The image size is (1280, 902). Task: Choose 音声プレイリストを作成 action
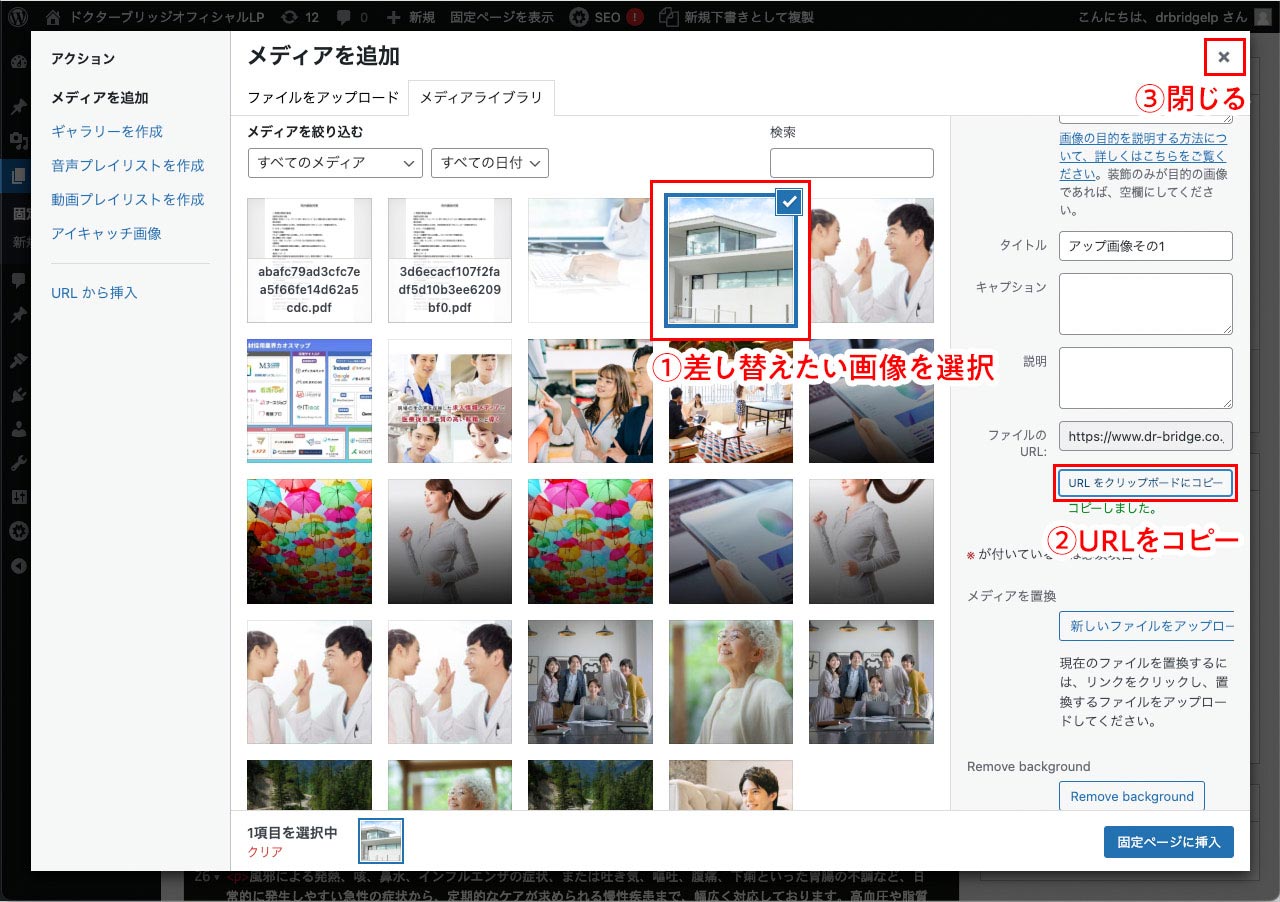(x=128, y=166)
